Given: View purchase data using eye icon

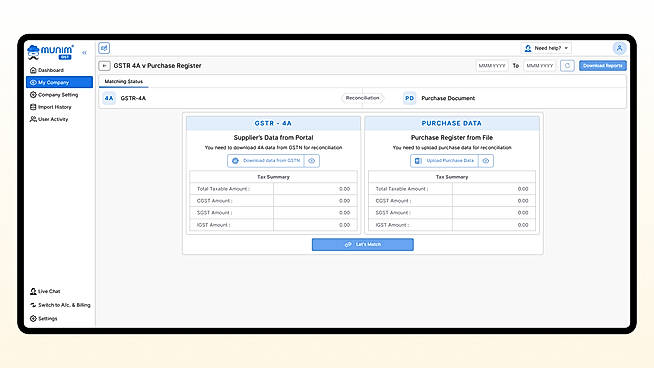Looking at the screenshot, I should pos(486,161).
